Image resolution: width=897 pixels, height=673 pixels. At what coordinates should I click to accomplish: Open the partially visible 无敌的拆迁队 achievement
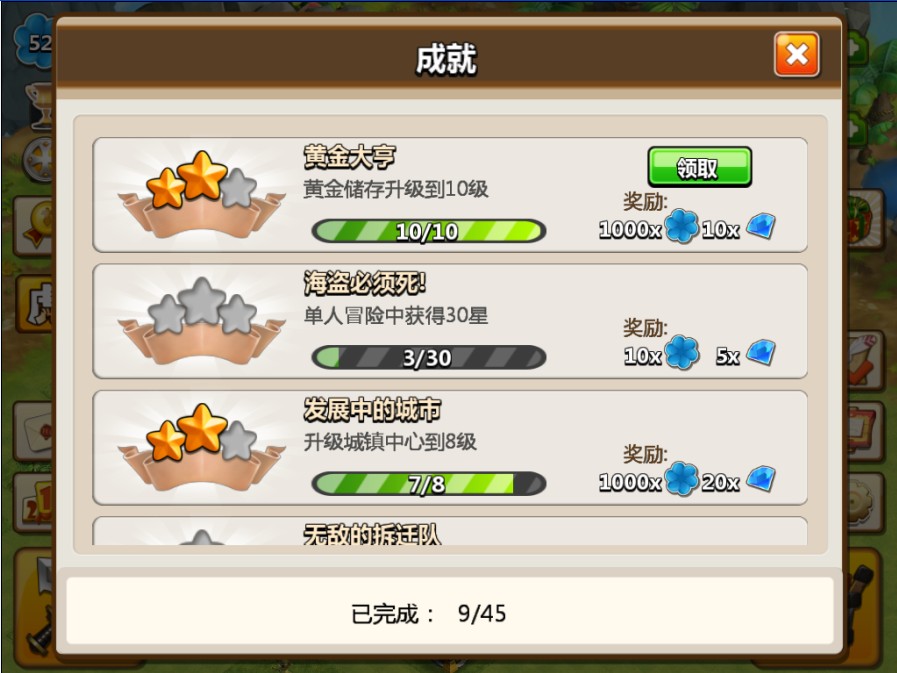tap(450, 532)
